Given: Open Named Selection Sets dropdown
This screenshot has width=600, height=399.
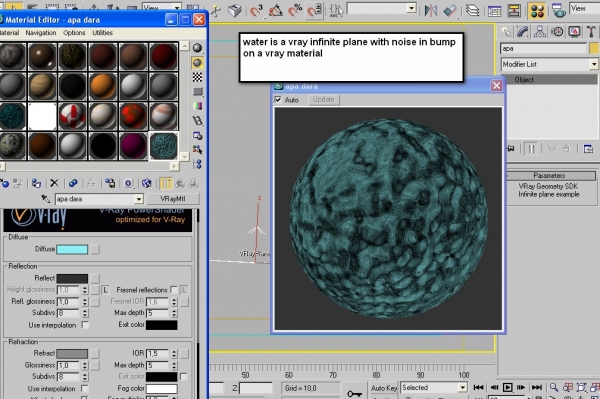Looking at the screenshot, I should 412,8.
